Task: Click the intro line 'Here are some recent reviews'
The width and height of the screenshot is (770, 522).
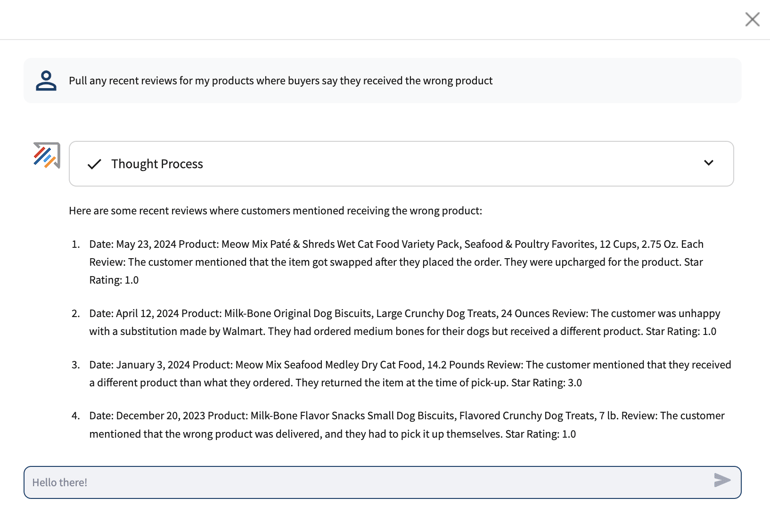Action: click(275, 211)
